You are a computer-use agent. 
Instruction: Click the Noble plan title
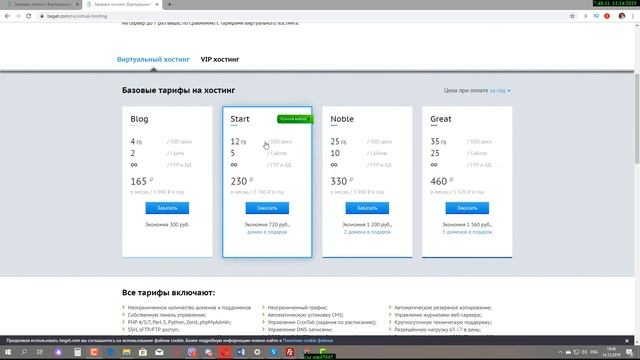[x=342, y=119]
